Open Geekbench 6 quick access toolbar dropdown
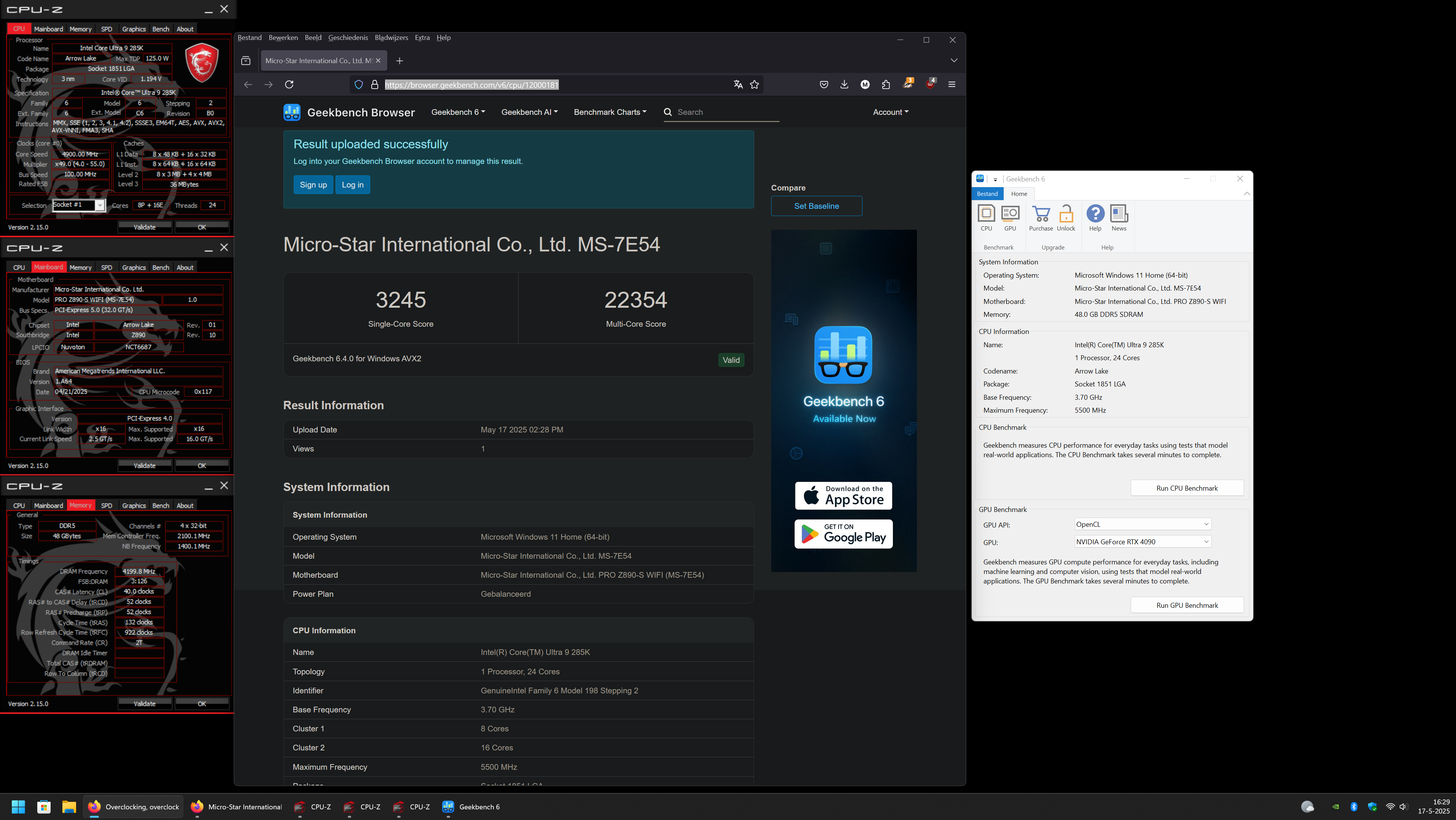Image resolution: width=1456 pixels, height=820 pixels. [995, 180]
